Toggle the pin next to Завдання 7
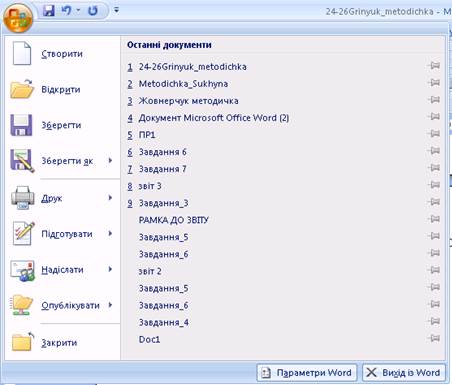Image resolution: width=452 pixels, height=385 pixels. (x=434, y=168)
